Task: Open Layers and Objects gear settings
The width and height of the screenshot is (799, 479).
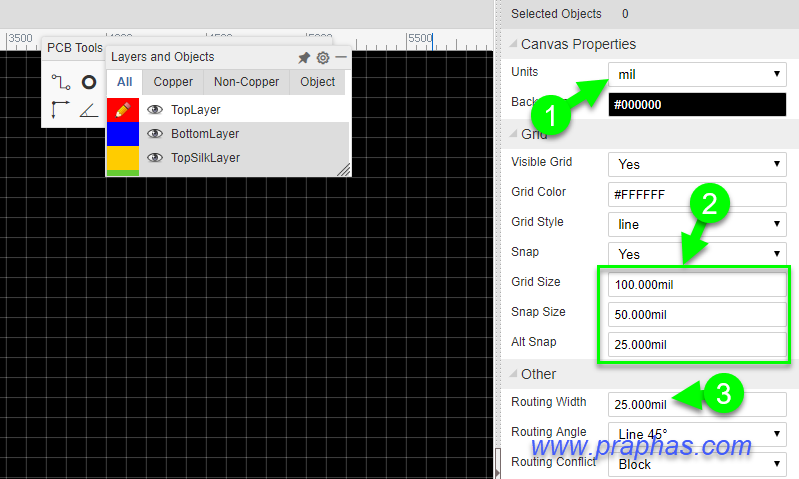Action: [323, 58]
